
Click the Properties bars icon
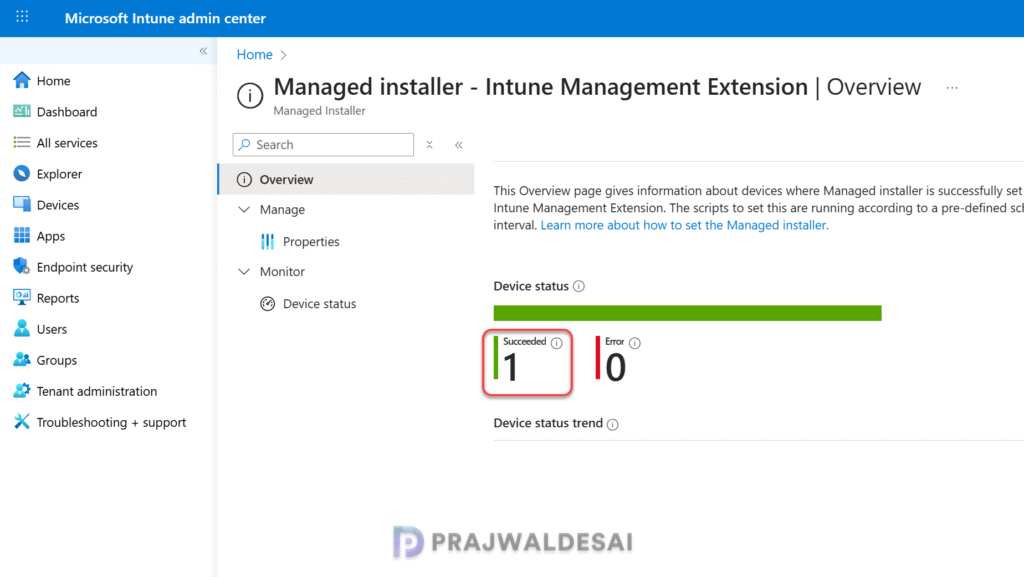pyautogui.click(x=267, y=242)
